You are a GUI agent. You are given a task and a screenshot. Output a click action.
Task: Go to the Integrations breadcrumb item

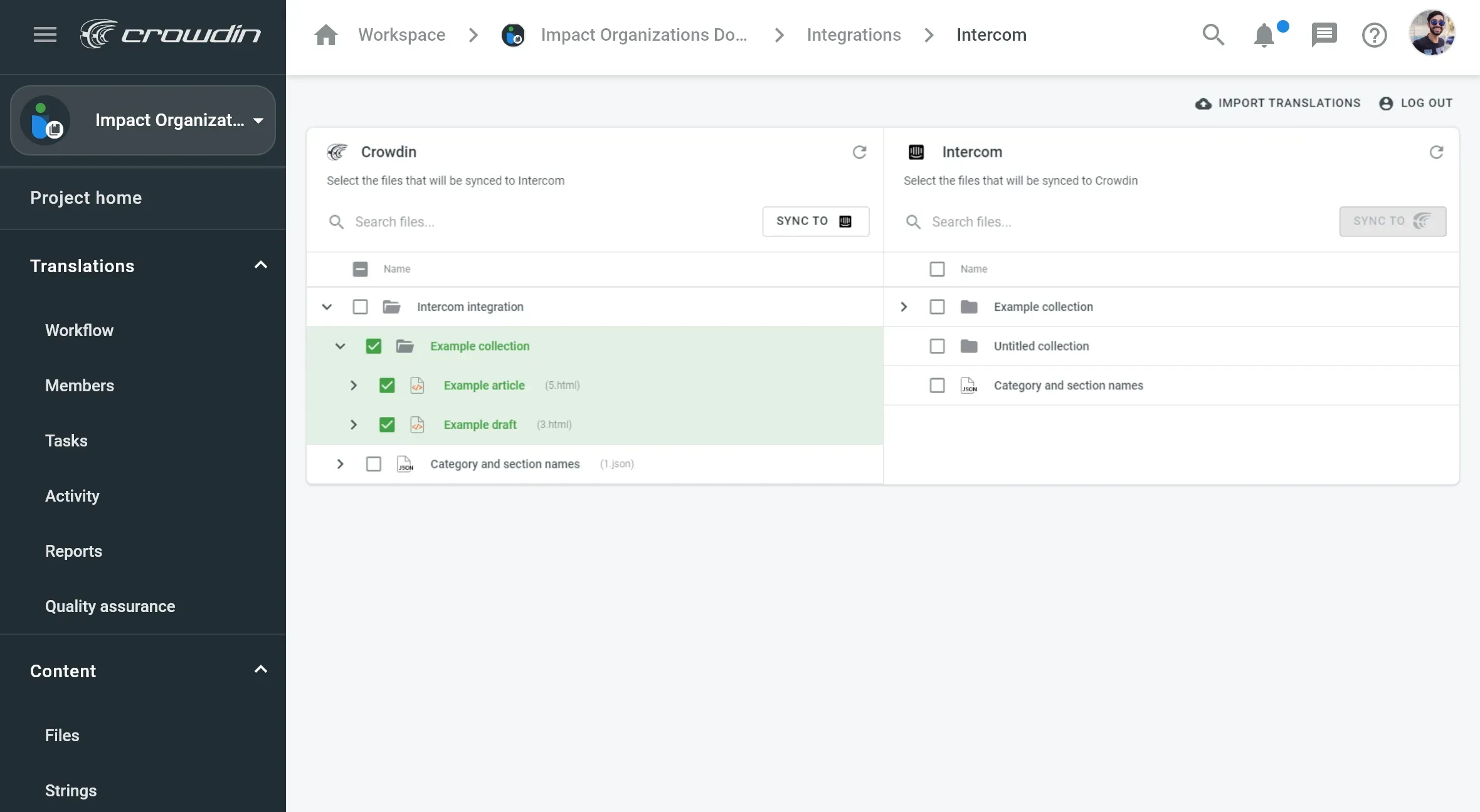854,34
